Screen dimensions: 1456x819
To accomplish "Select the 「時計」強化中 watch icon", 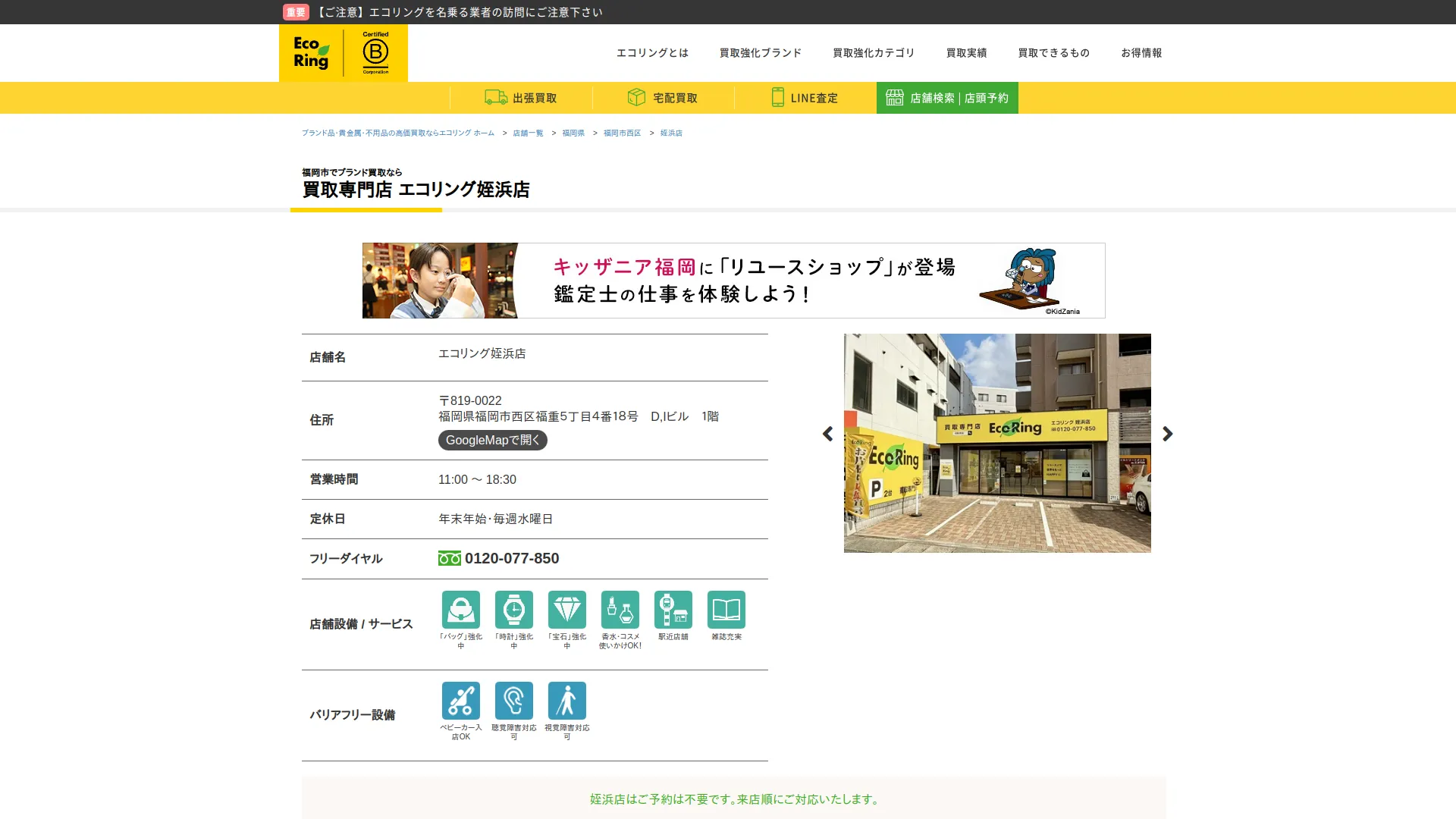I will pyautogui.click(x=514, y=610).
